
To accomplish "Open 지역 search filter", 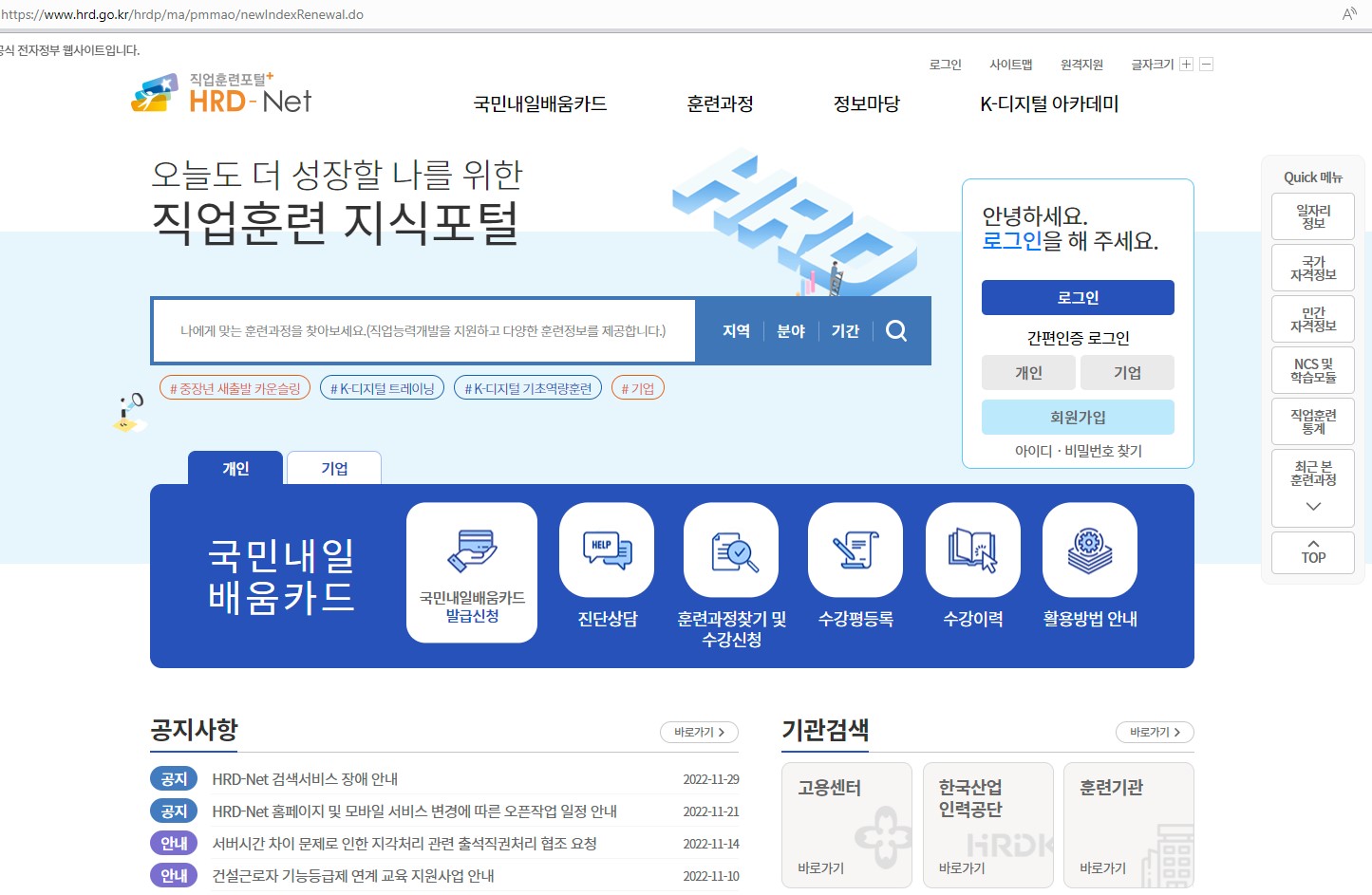I will click(736, 331).
